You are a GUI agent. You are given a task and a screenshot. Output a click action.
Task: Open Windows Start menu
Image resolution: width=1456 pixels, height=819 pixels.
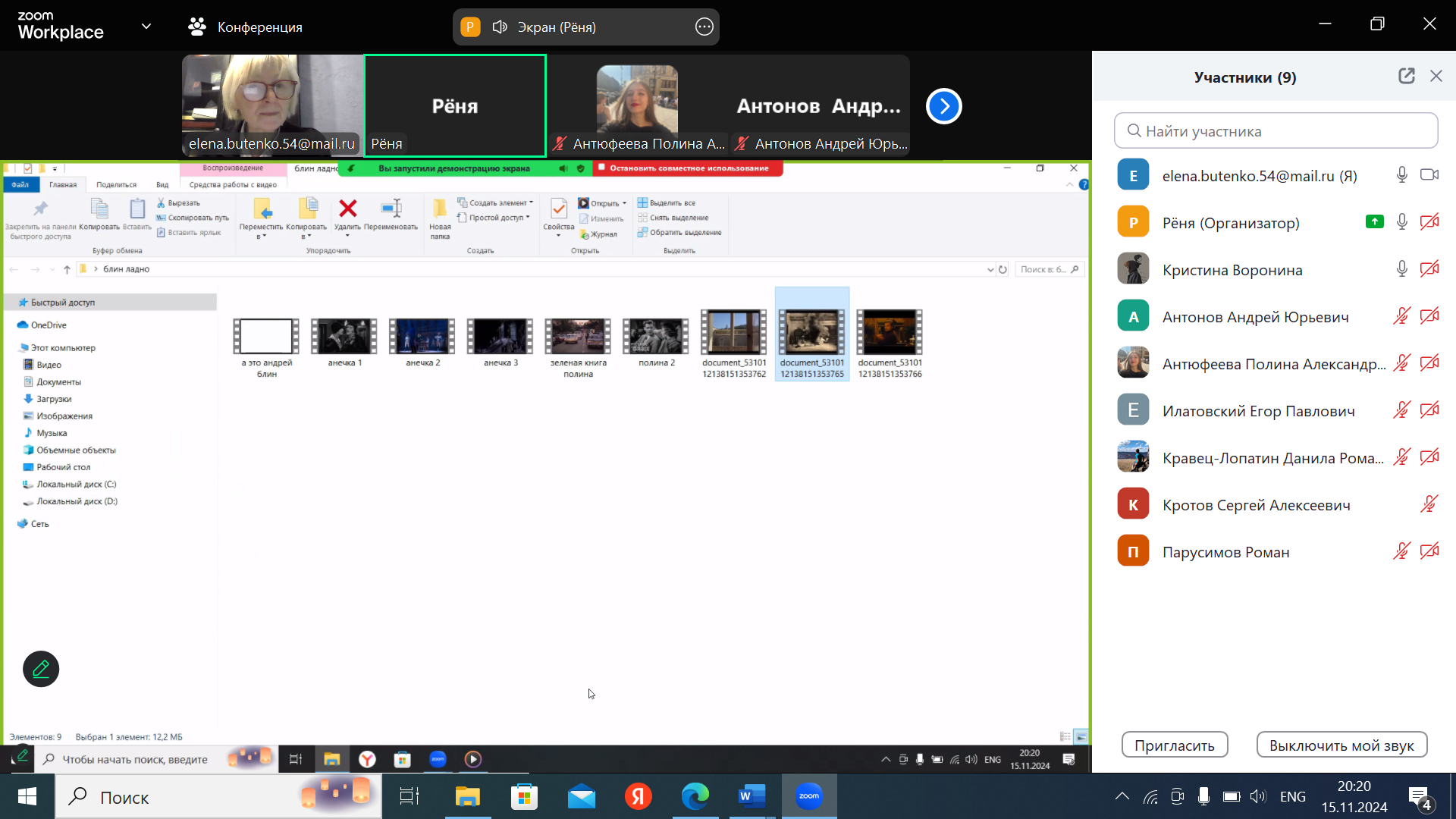pyautogui.click(x=27, y=796)
